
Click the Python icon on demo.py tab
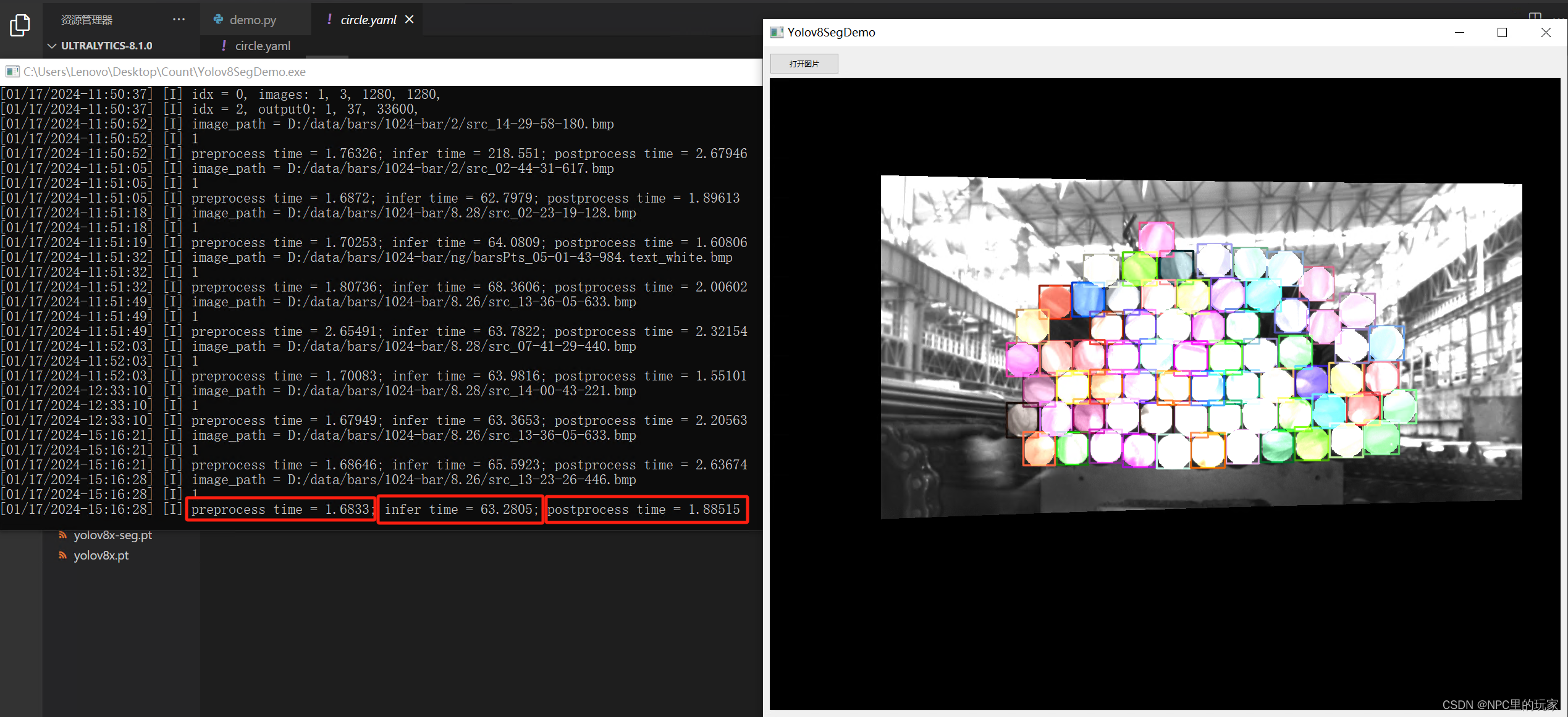[x=218, y=19]
